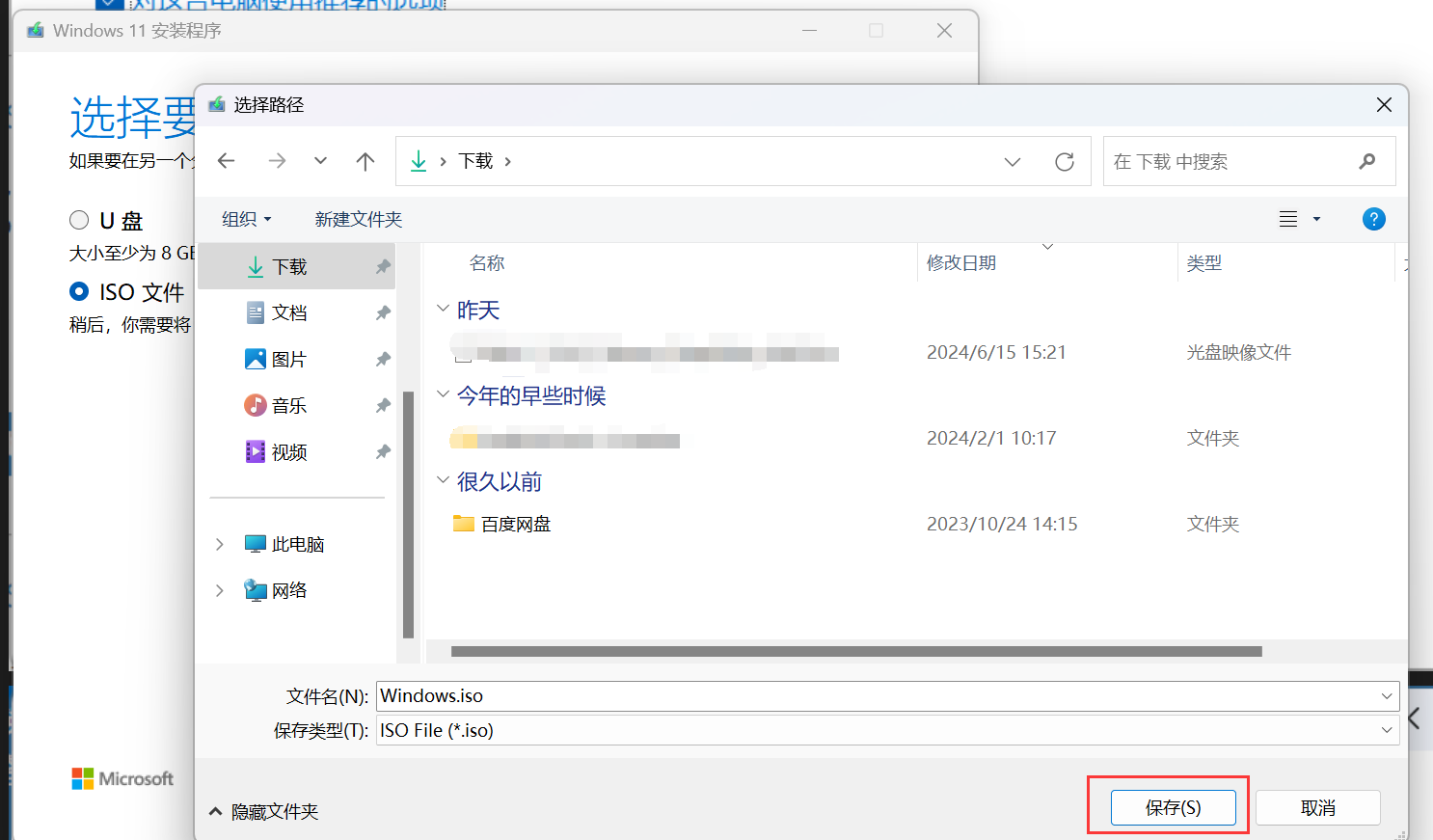Collapse the 很久以前 group
Image resolution: width=1433 pixels, height=840 pixels.
(443, 480)
